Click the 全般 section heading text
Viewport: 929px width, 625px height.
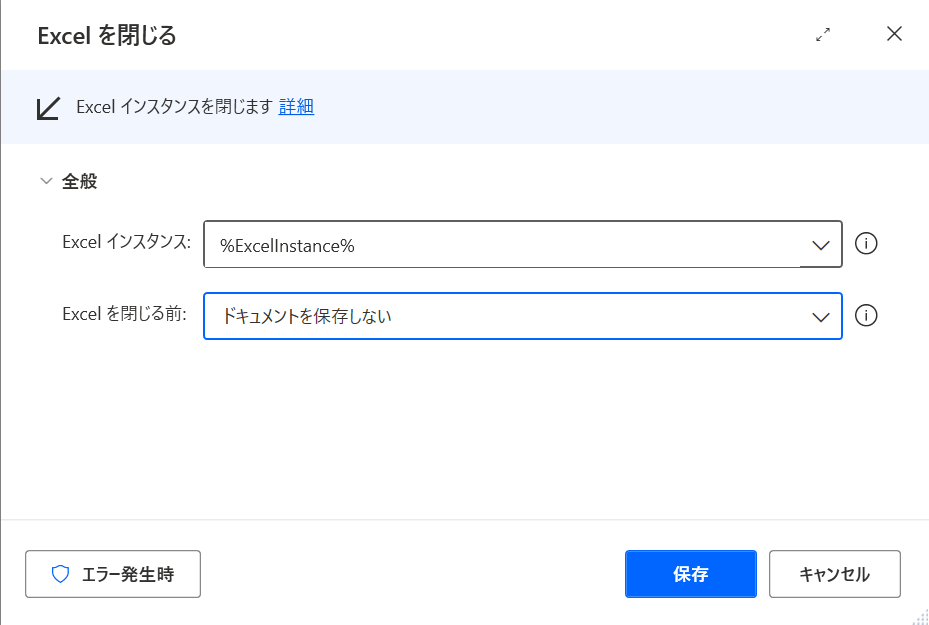(x=80, y=181)
